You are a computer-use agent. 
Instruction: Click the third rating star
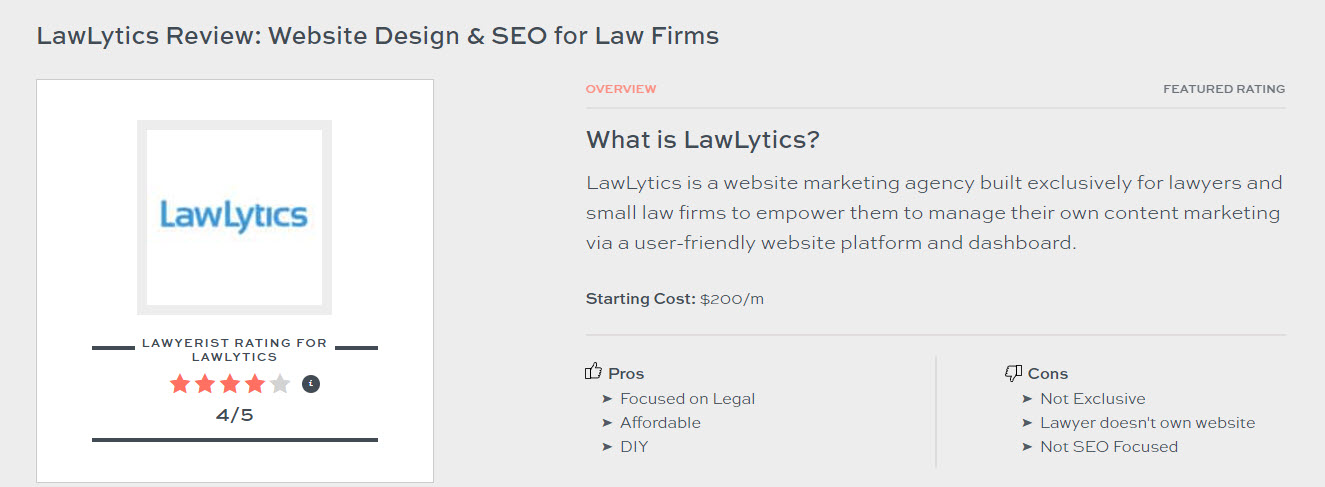tap(230, 383)
